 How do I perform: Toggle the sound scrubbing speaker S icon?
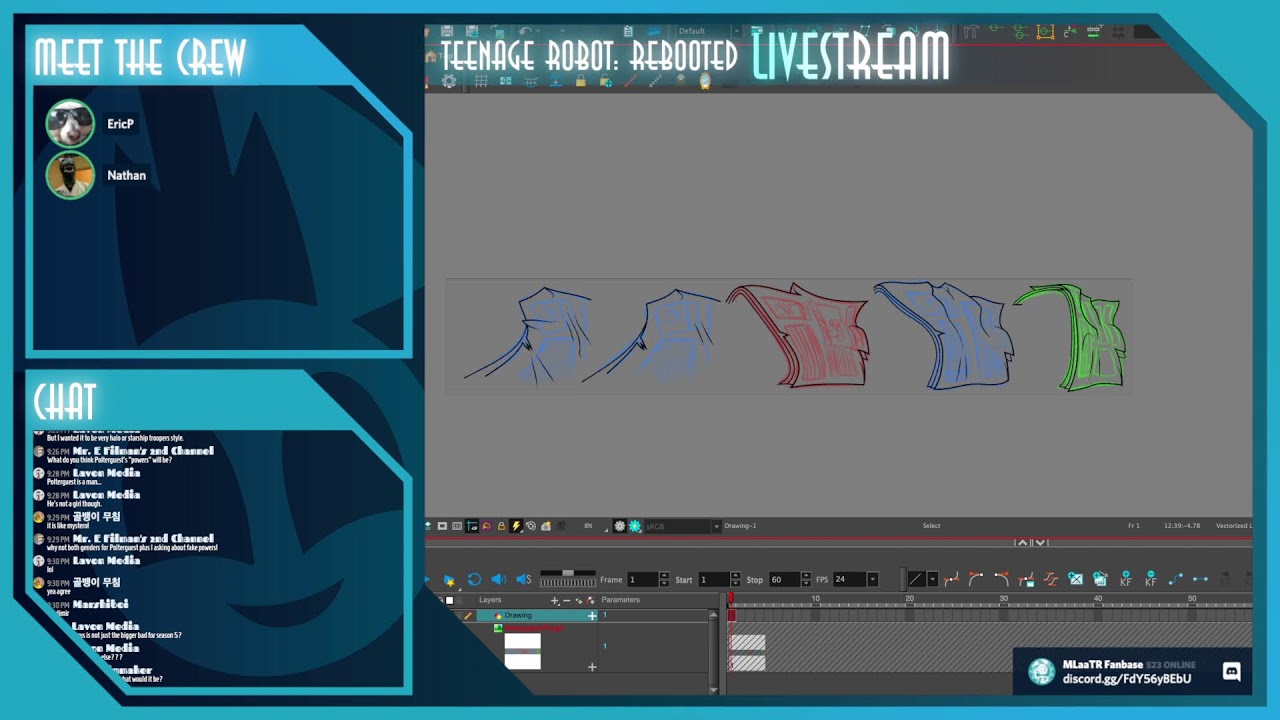coord(524,579)
